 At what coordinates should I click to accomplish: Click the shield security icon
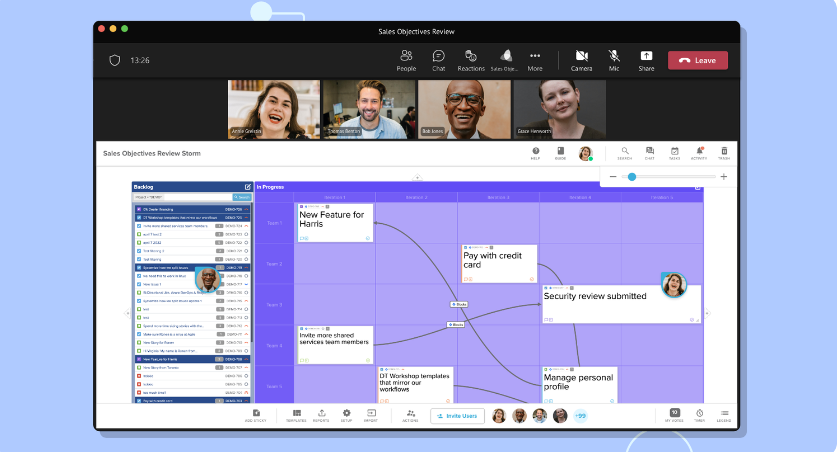[x=115, y=60]
